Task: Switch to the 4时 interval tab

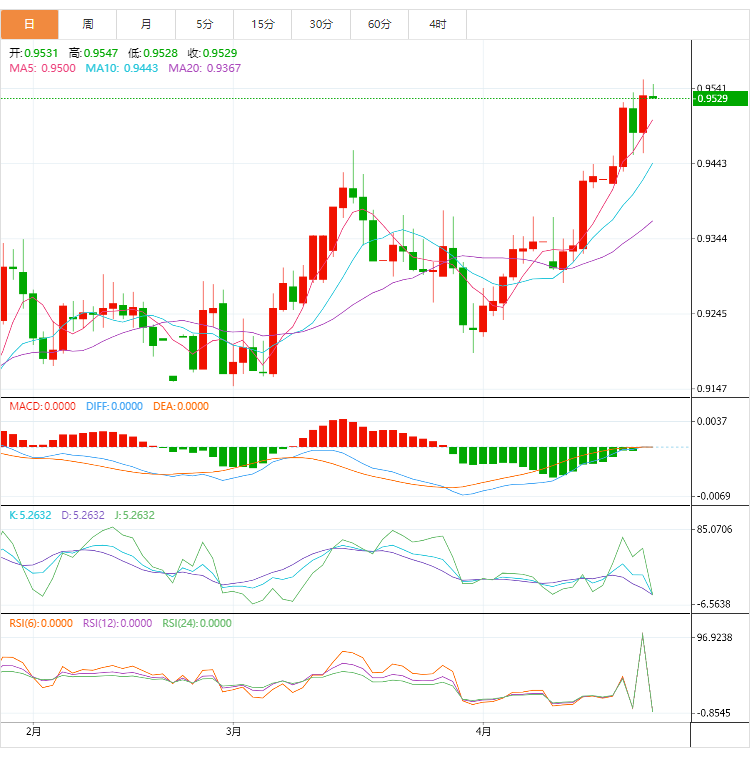Action: pyautogui.click(x=438, y=23)
